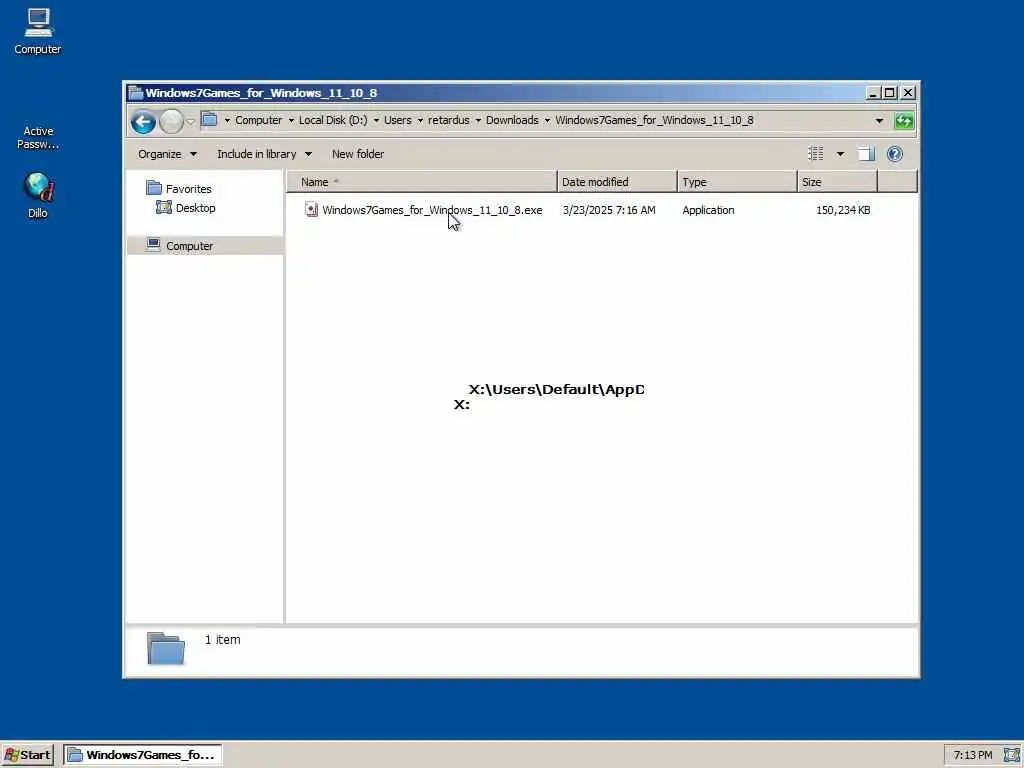The height and width of the screenshot is (768, 1024).
Task: Create a New folder
Action: [x=358, y=154]
